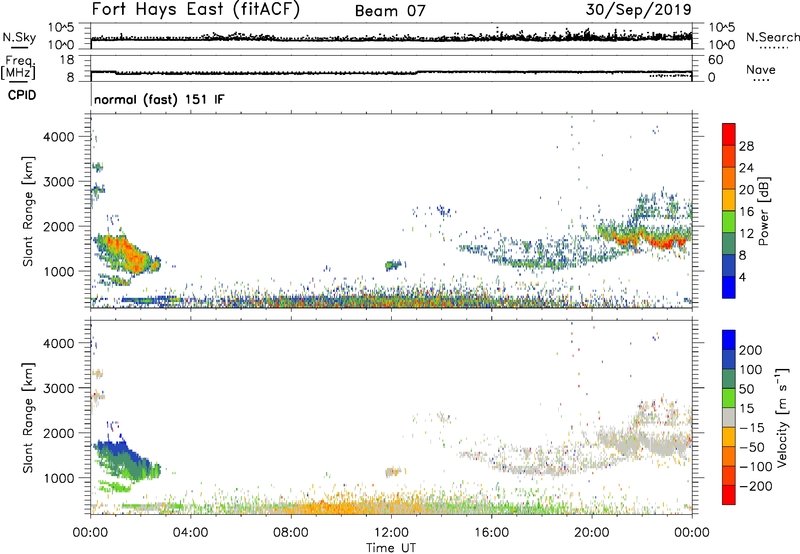Click 'Slant Range [km]' label of the power panel
Screen dimensions: 800x554
pyautogui.click(x=28, y=211)
